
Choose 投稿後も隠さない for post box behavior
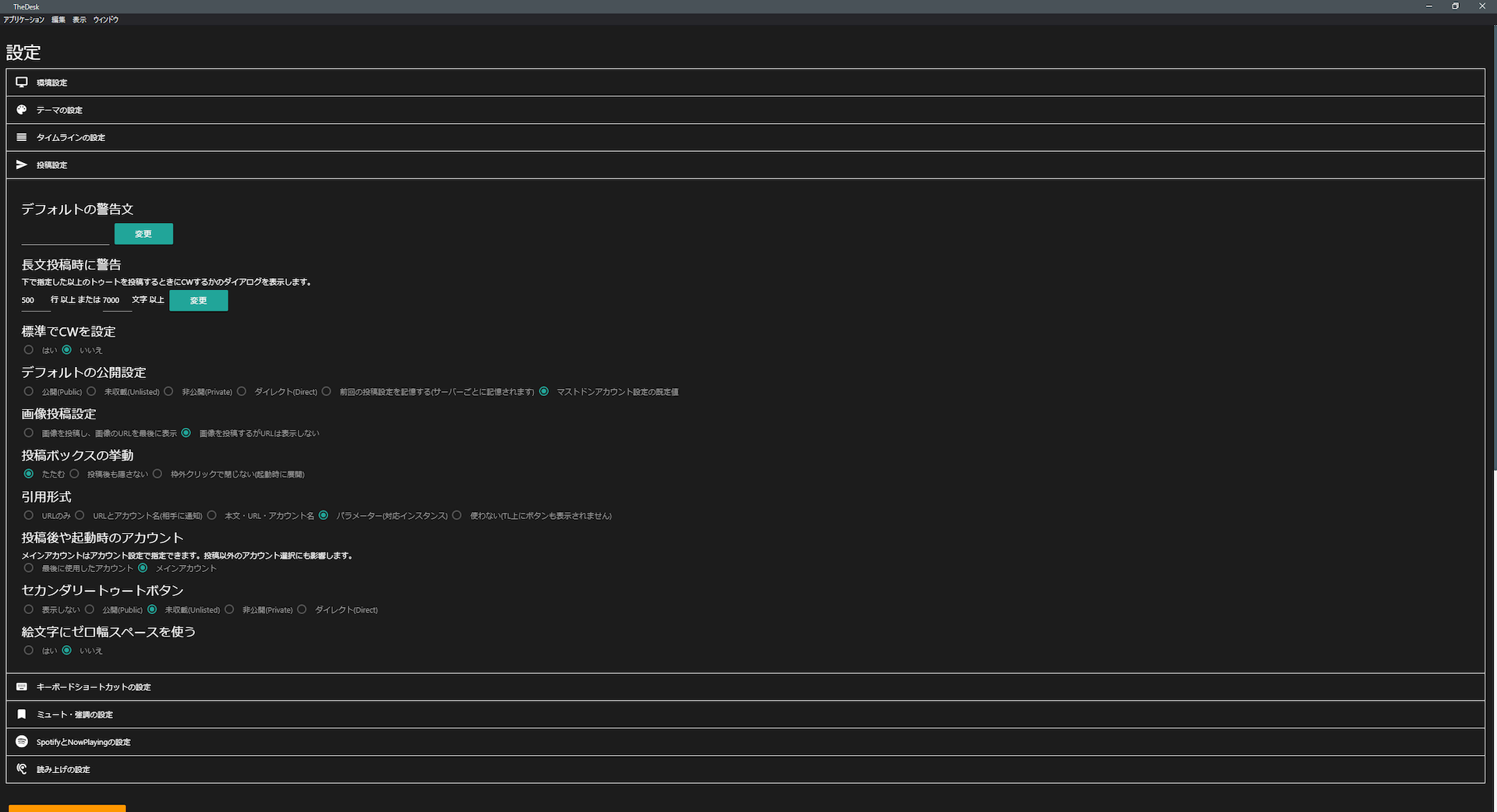coord(75,474)
